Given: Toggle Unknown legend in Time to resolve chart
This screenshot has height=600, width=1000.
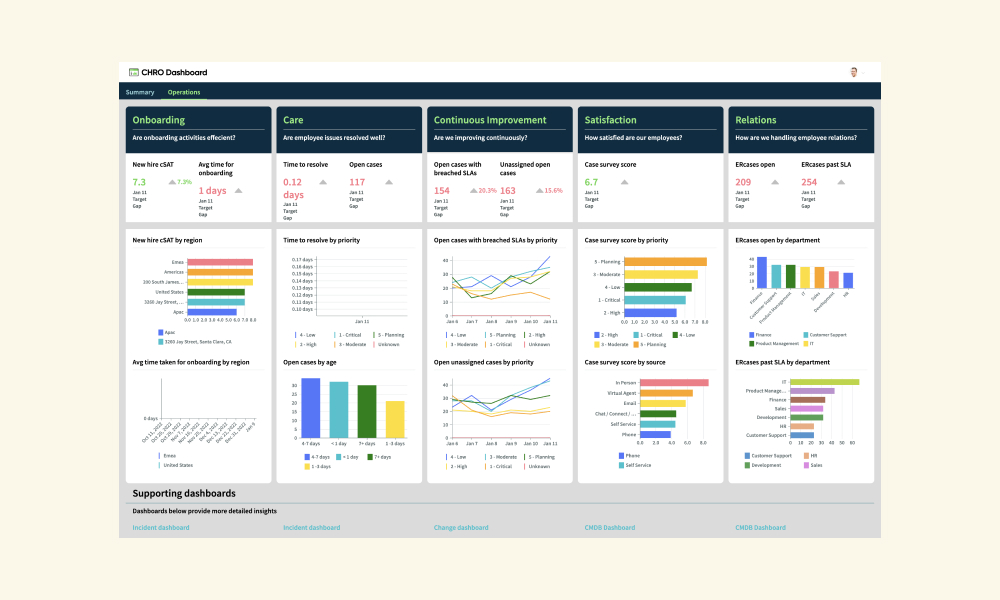Looking at the screenshot, I should point(386,344).
